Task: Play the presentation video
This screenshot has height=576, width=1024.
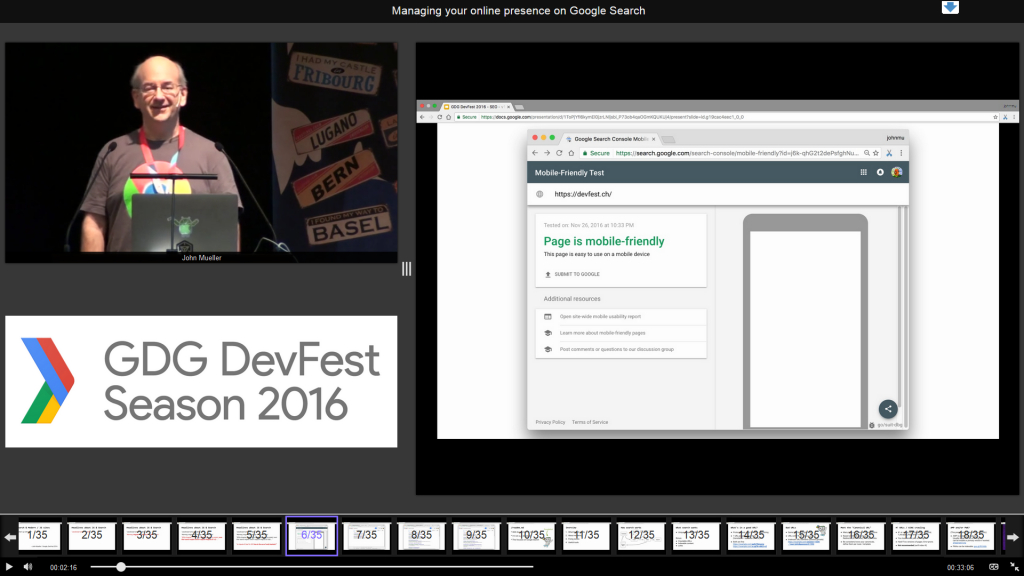Action: coord(9,567)
